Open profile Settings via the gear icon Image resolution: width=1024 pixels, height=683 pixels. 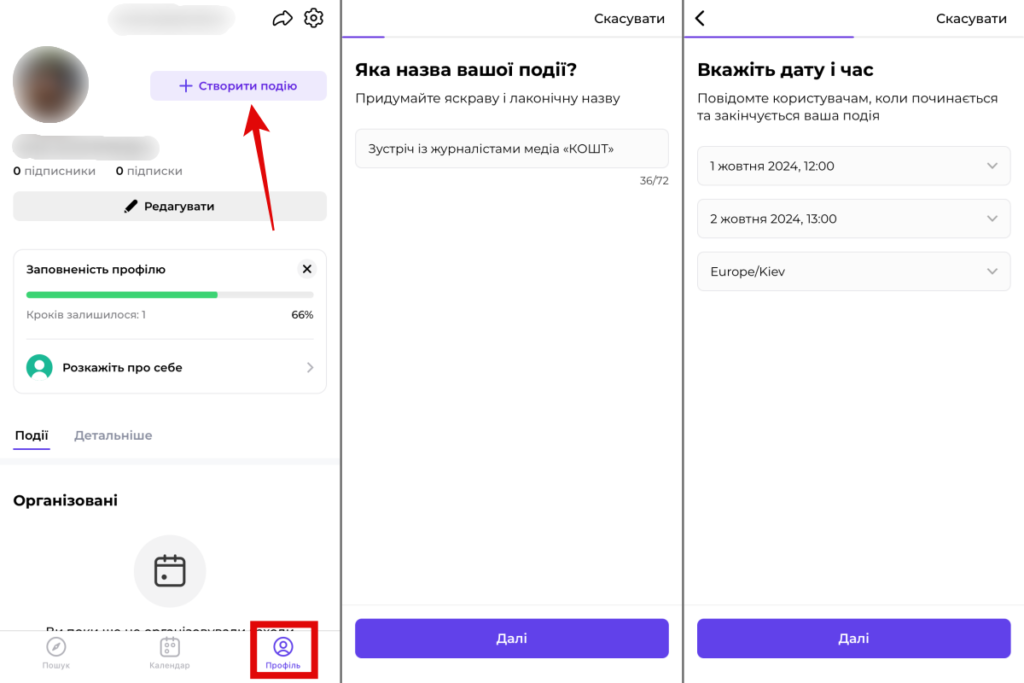[313, 17]
